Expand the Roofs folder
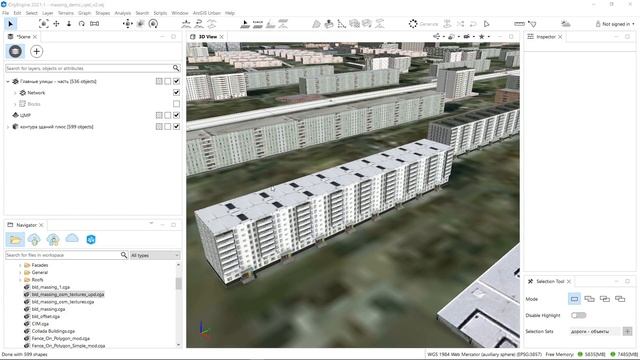The width and height of the screenshot is (640, 360). point(20,280)
